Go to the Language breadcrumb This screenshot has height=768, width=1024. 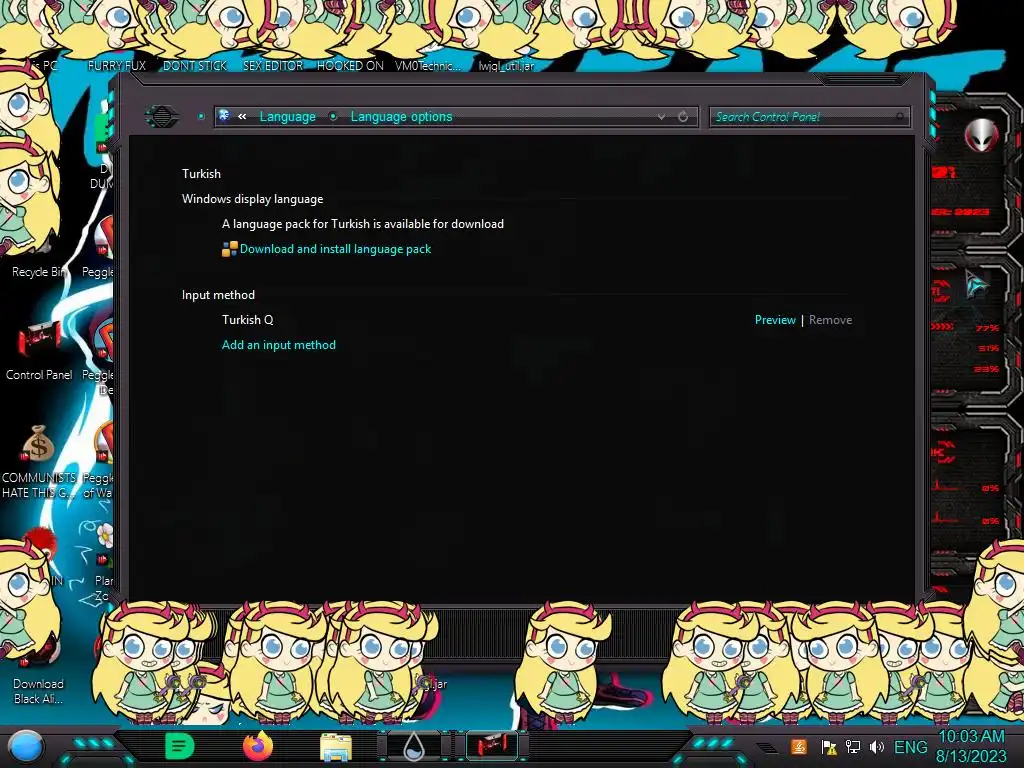click(x=287, y=116)
